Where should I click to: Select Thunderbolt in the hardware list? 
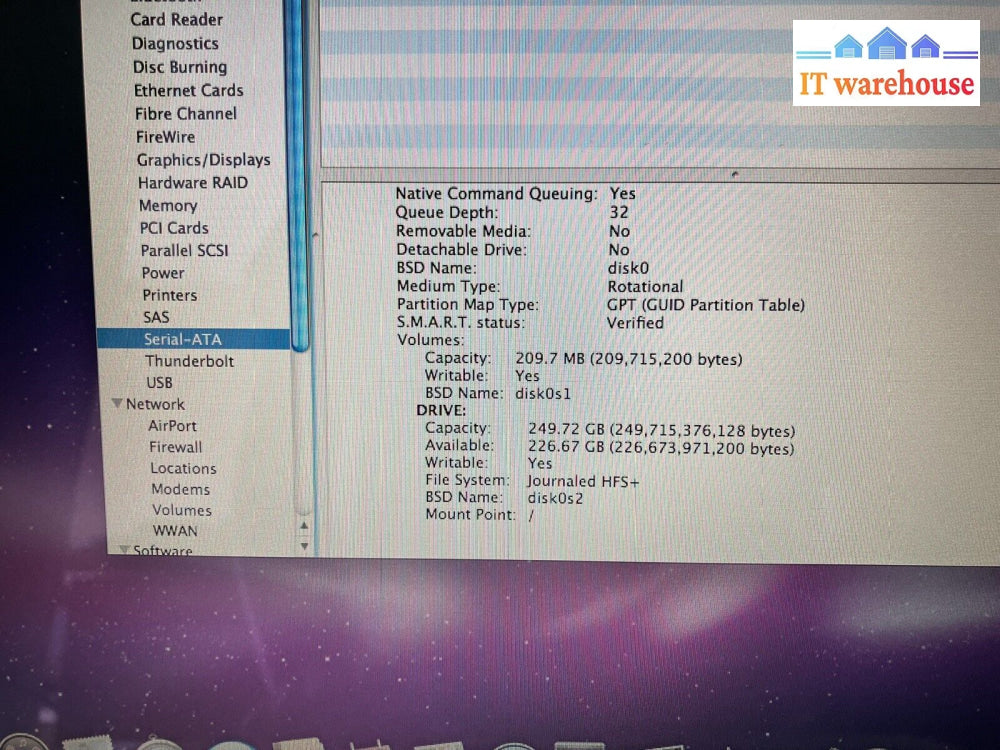(x=189, y=361)
